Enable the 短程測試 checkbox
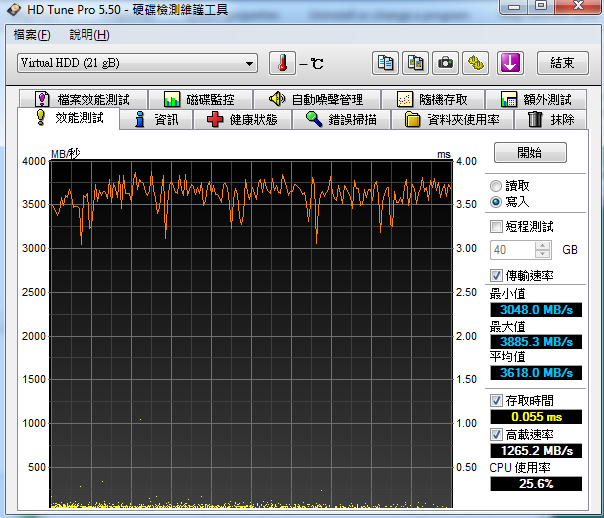 (497, 227)
